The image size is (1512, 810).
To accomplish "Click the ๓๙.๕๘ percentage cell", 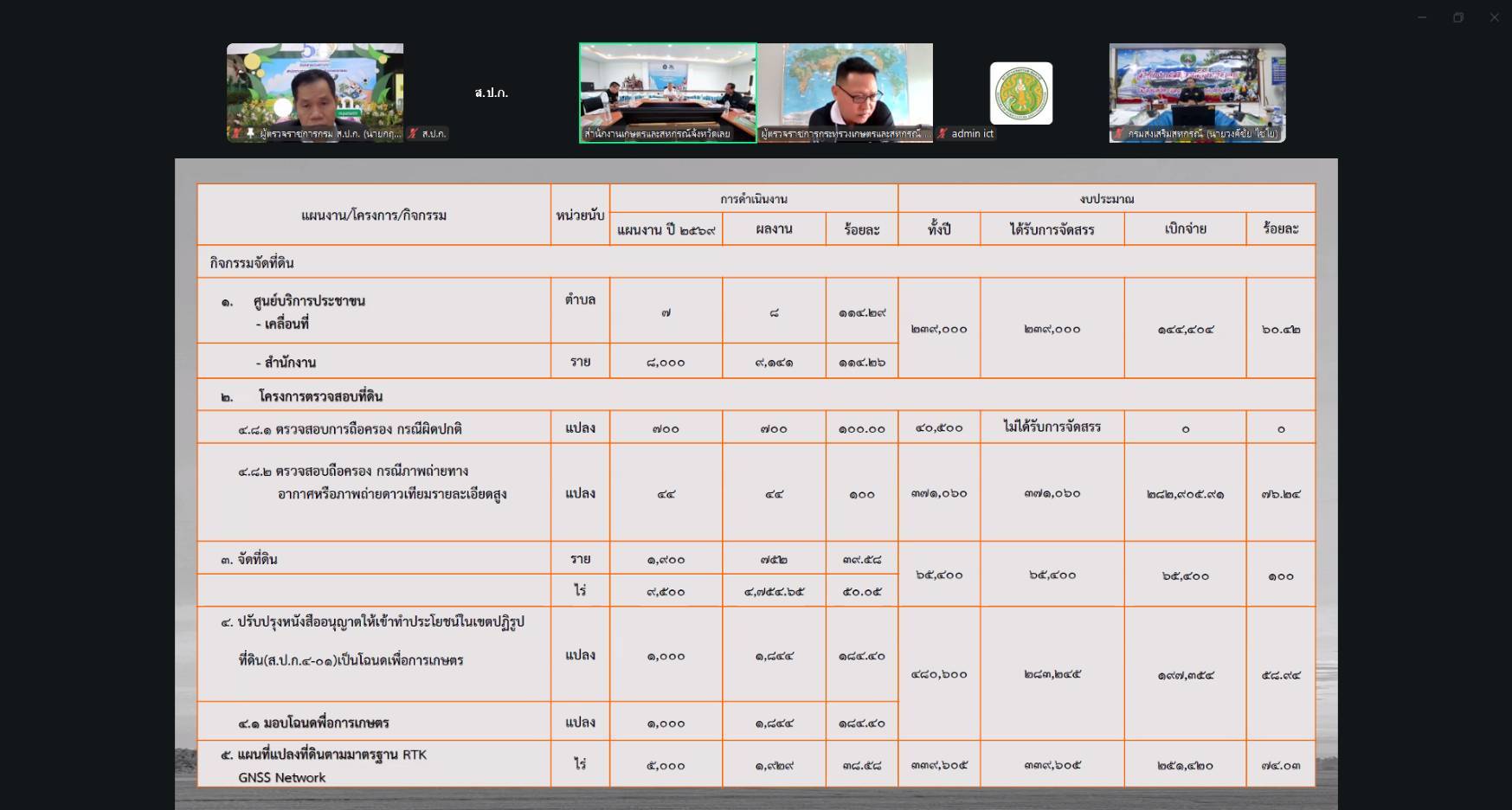I will tap(862, 559).
